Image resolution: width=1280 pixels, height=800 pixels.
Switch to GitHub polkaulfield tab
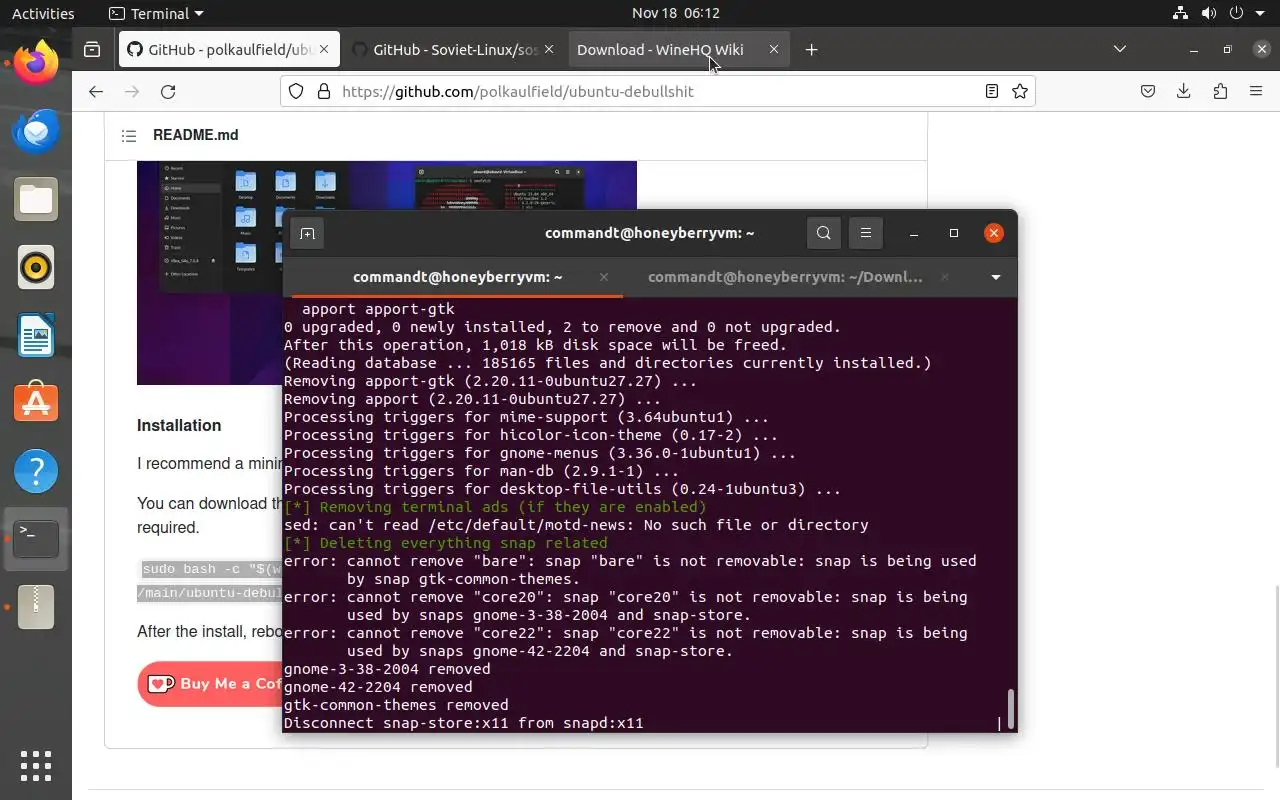pos(230,49)
